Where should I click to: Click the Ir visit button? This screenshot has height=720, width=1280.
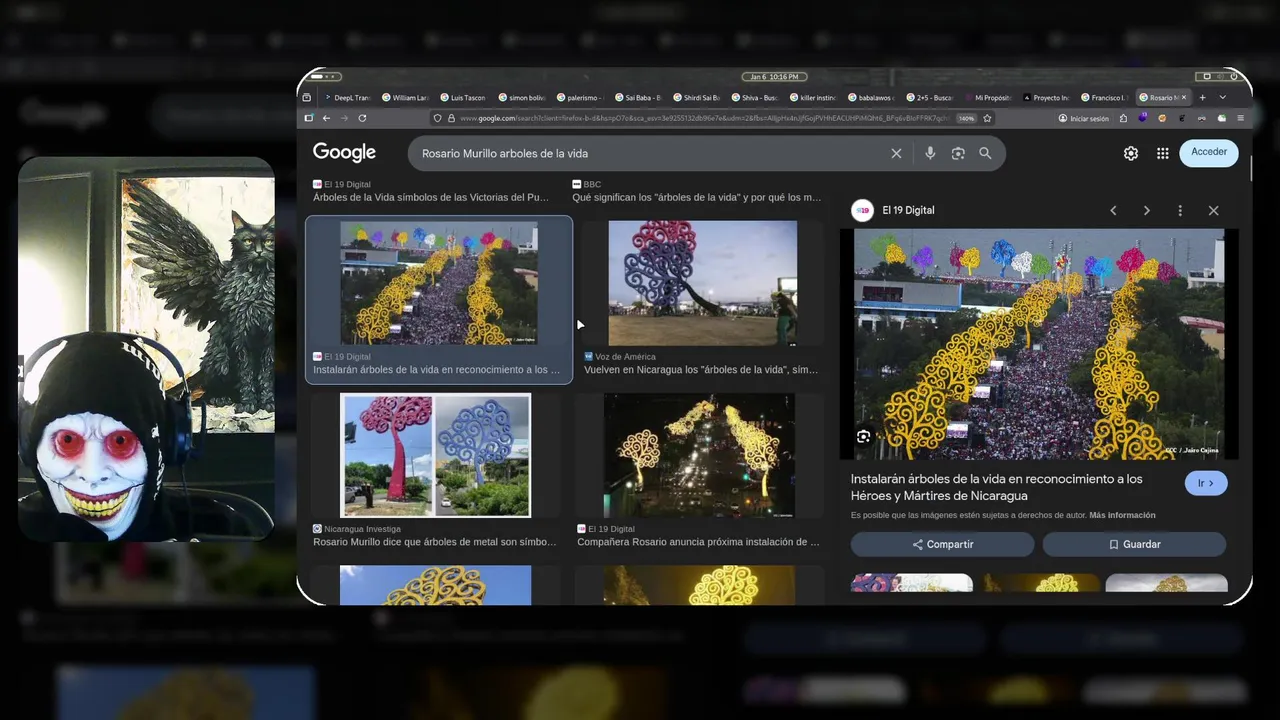click(1206, 483)
